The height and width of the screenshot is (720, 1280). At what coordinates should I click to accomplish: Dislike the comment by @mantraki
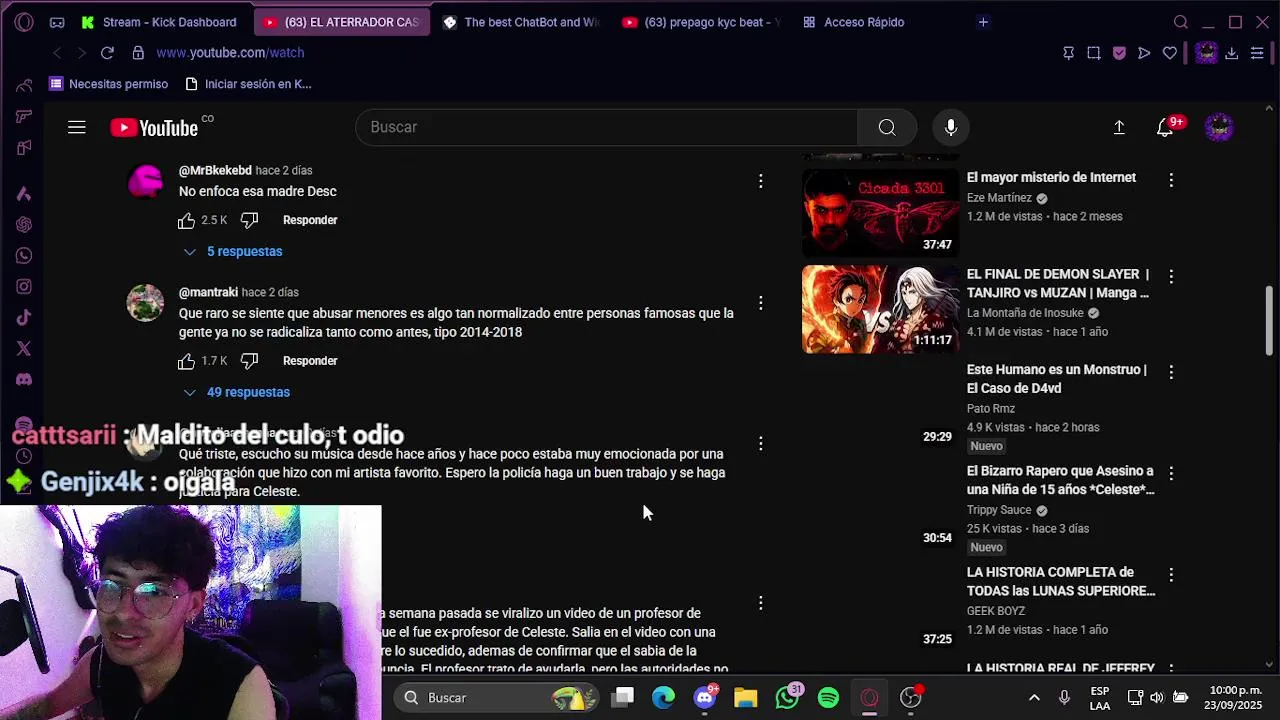(x=250, y=361)
